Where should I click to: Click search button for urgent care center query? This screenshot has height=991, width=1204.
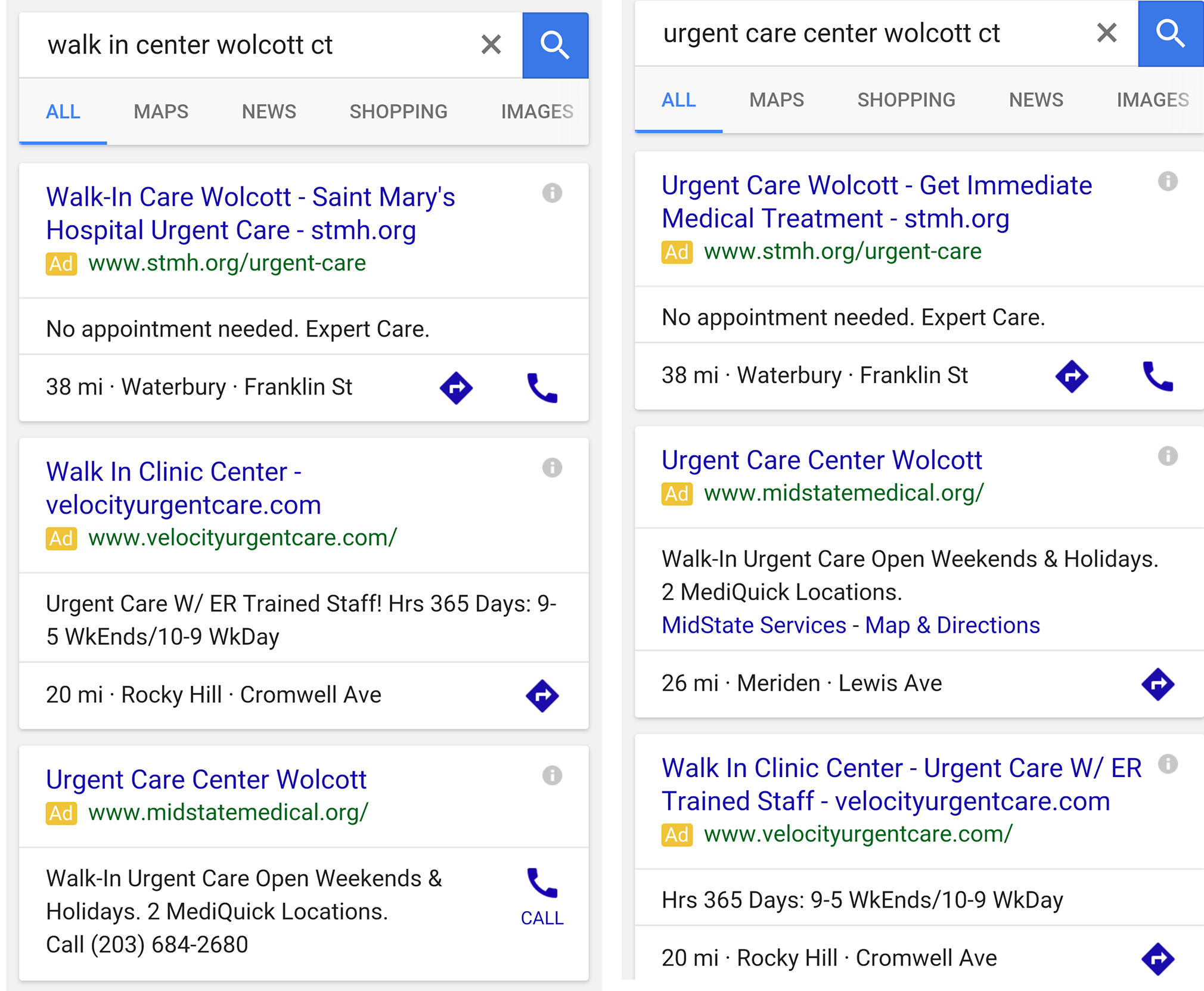1171,33
